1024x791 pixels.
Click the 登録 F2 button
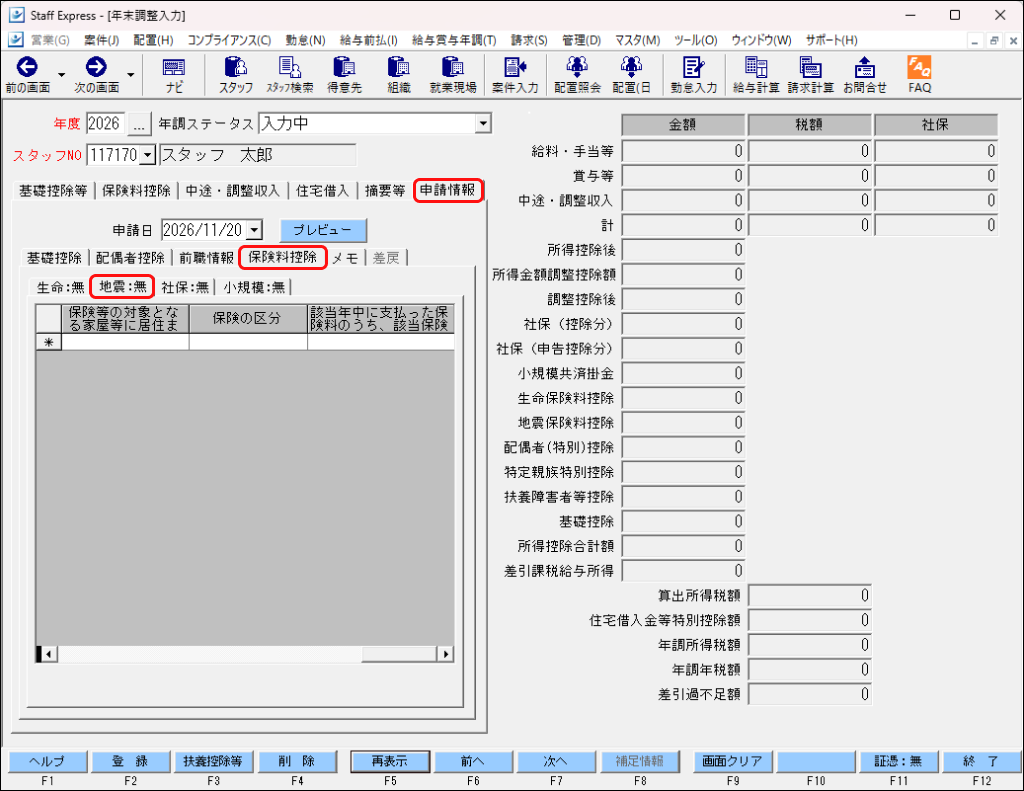click(130, 762)
